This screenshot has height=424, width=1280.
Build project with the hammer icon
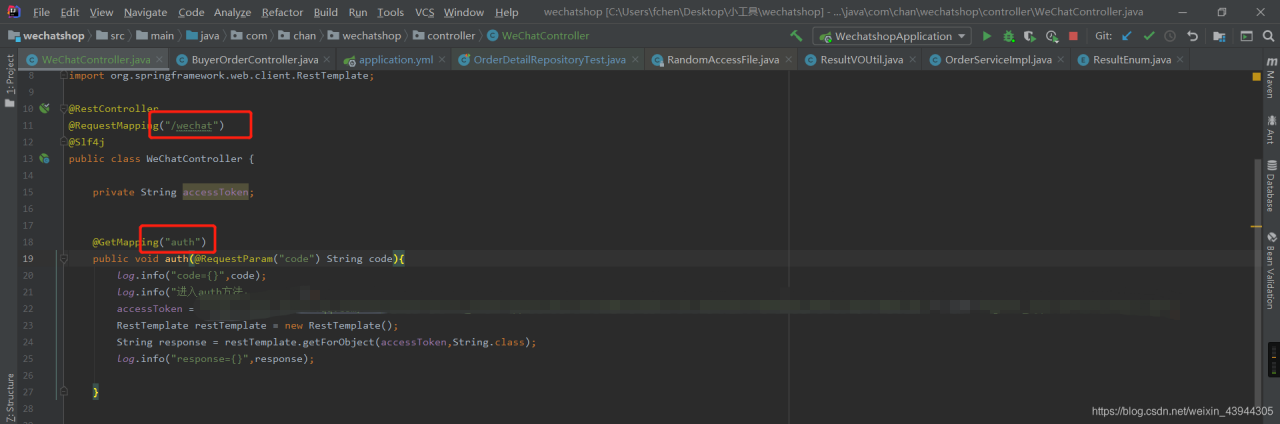(x=796, y=36)
